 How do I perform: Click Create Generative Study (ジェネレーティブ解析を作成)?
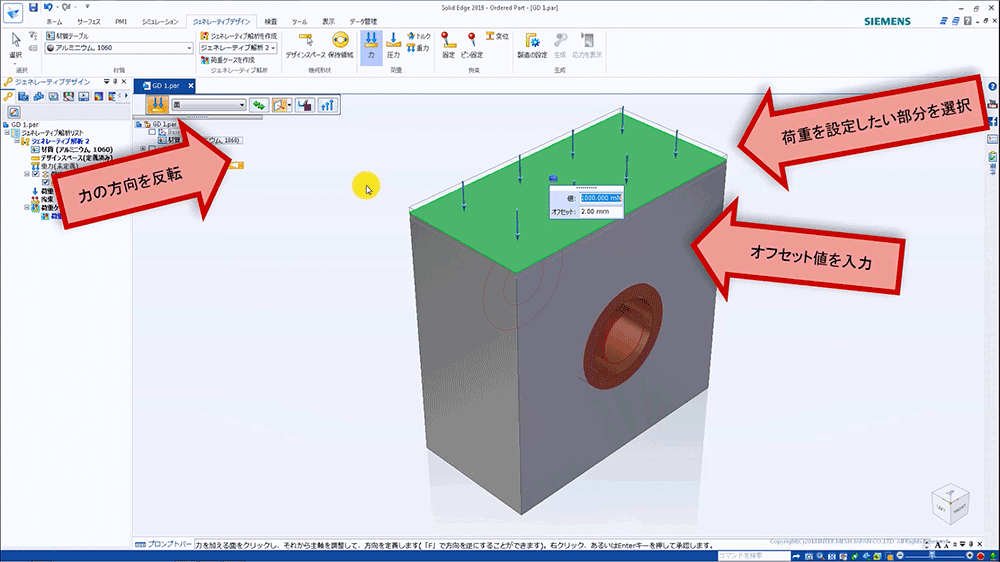click(239, 36)
